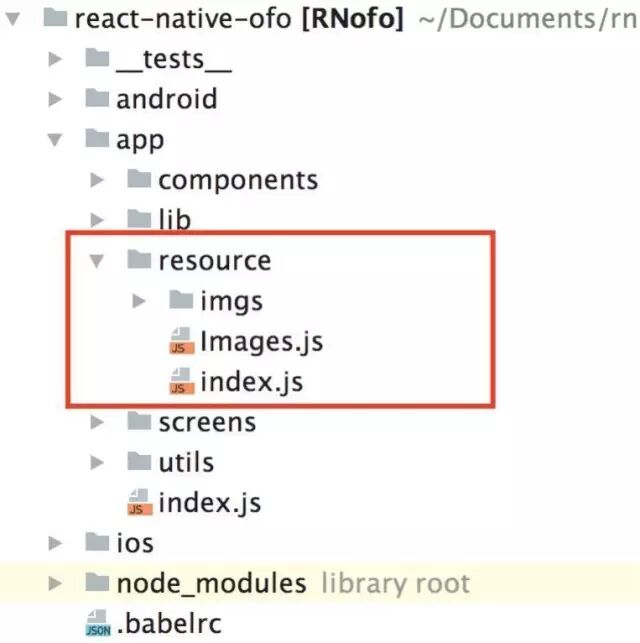The width and height of the screenshot is (640, 643).
Task: Select the __tests__ folder name
Action: click(x=174, y=60)
